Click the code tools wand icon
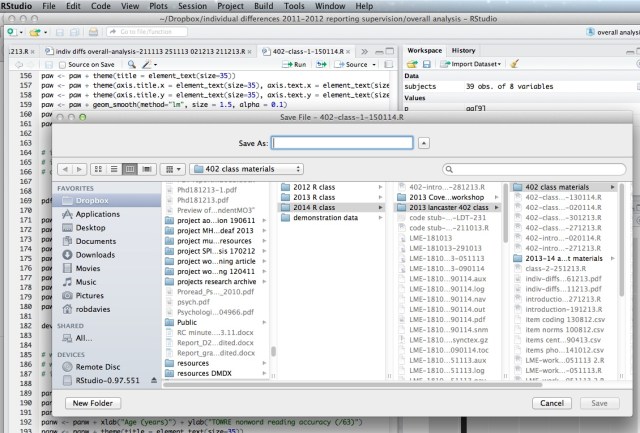The image size is (640, 433). coord(147,64)
